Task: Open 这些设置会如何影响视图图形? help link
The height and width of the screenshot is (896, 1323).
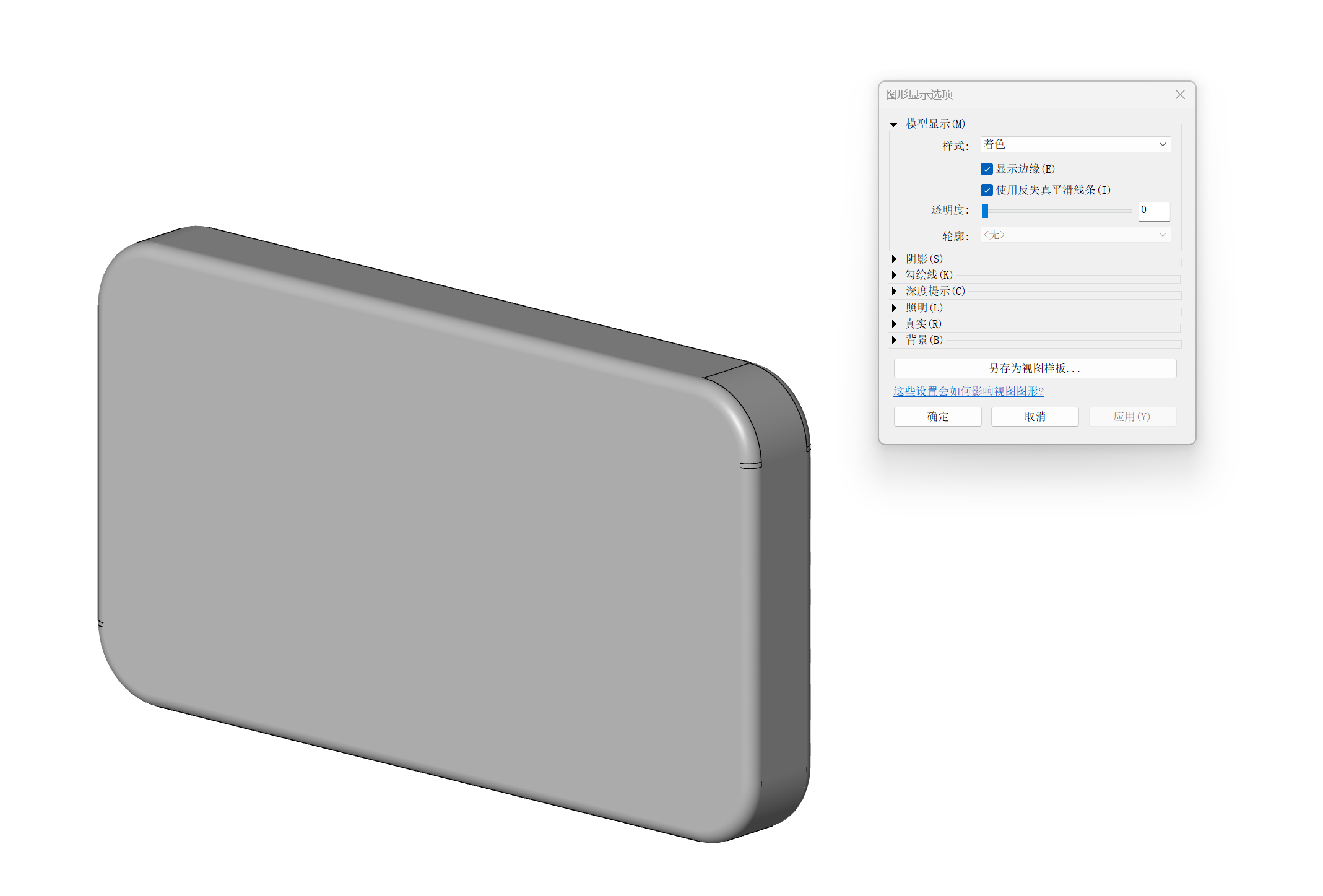Action: click(x=968, y=391)
